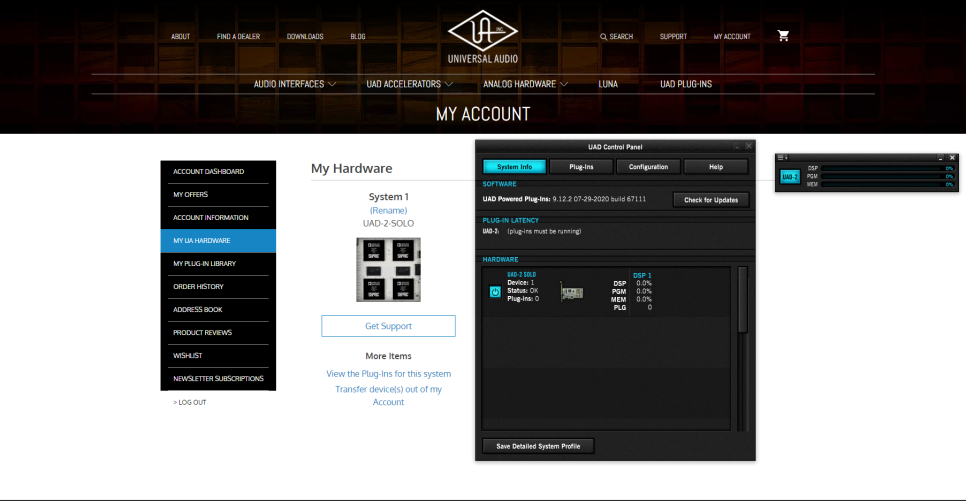Open My Plug-In Library
Screen dimensions: 966x501
(218, 263)
